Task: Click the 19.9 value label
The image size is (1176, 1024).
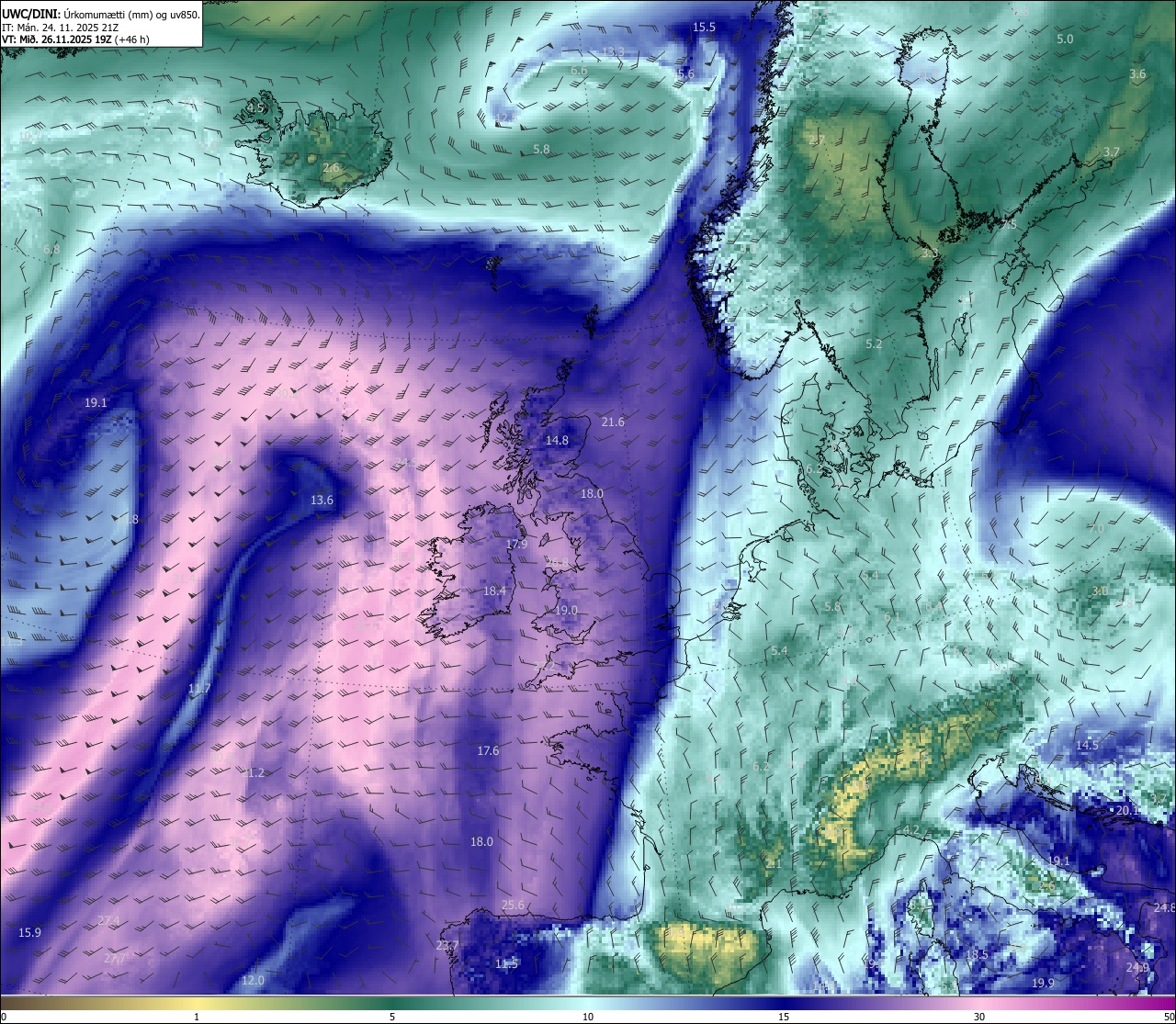Action: point(1043,984)
